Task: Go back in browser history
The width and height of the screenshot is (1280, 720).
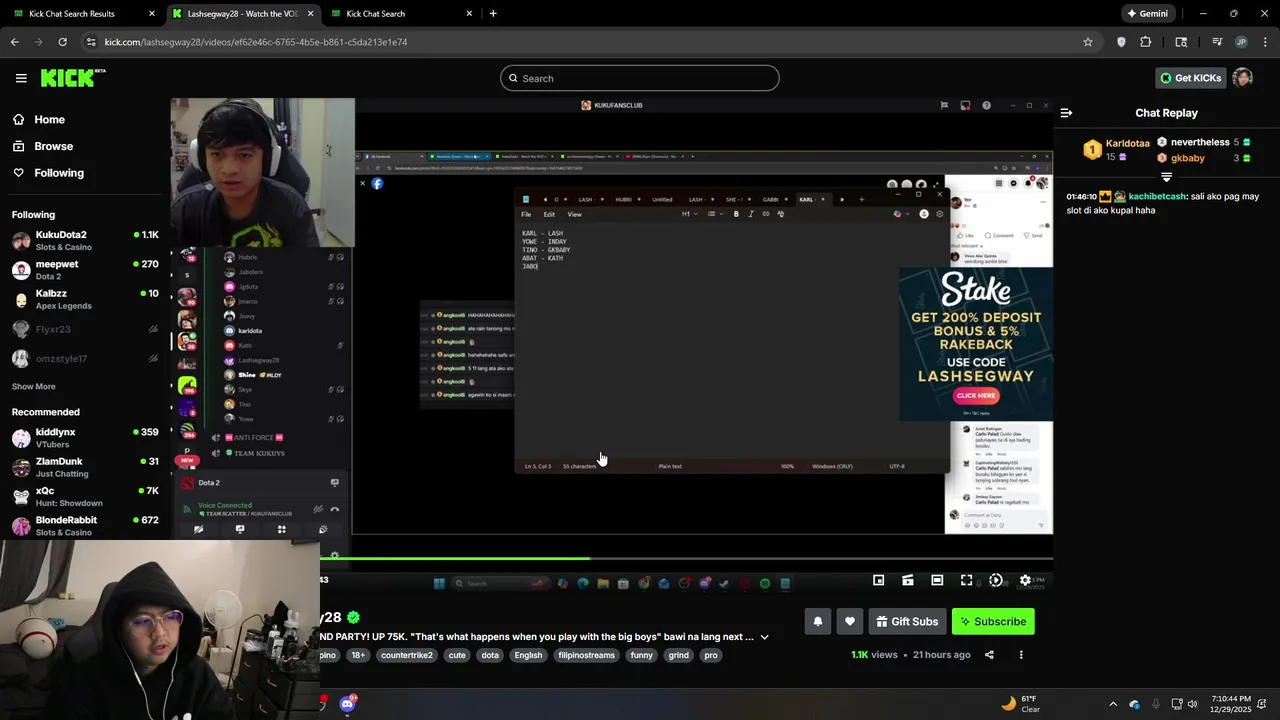Action: click(14, 42)
